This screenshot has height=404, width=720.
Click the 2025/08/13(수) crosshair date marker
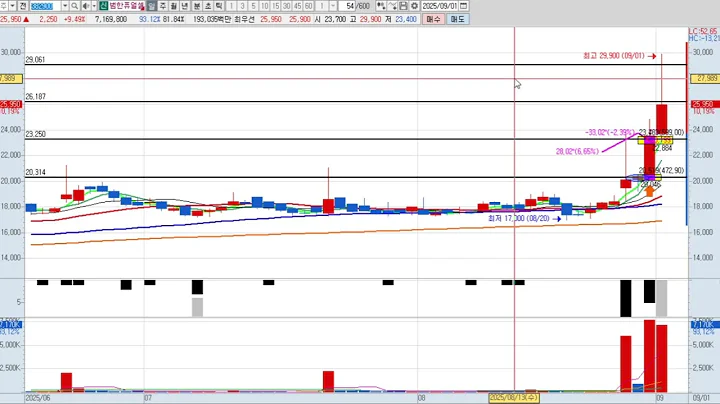pos(514,397)
